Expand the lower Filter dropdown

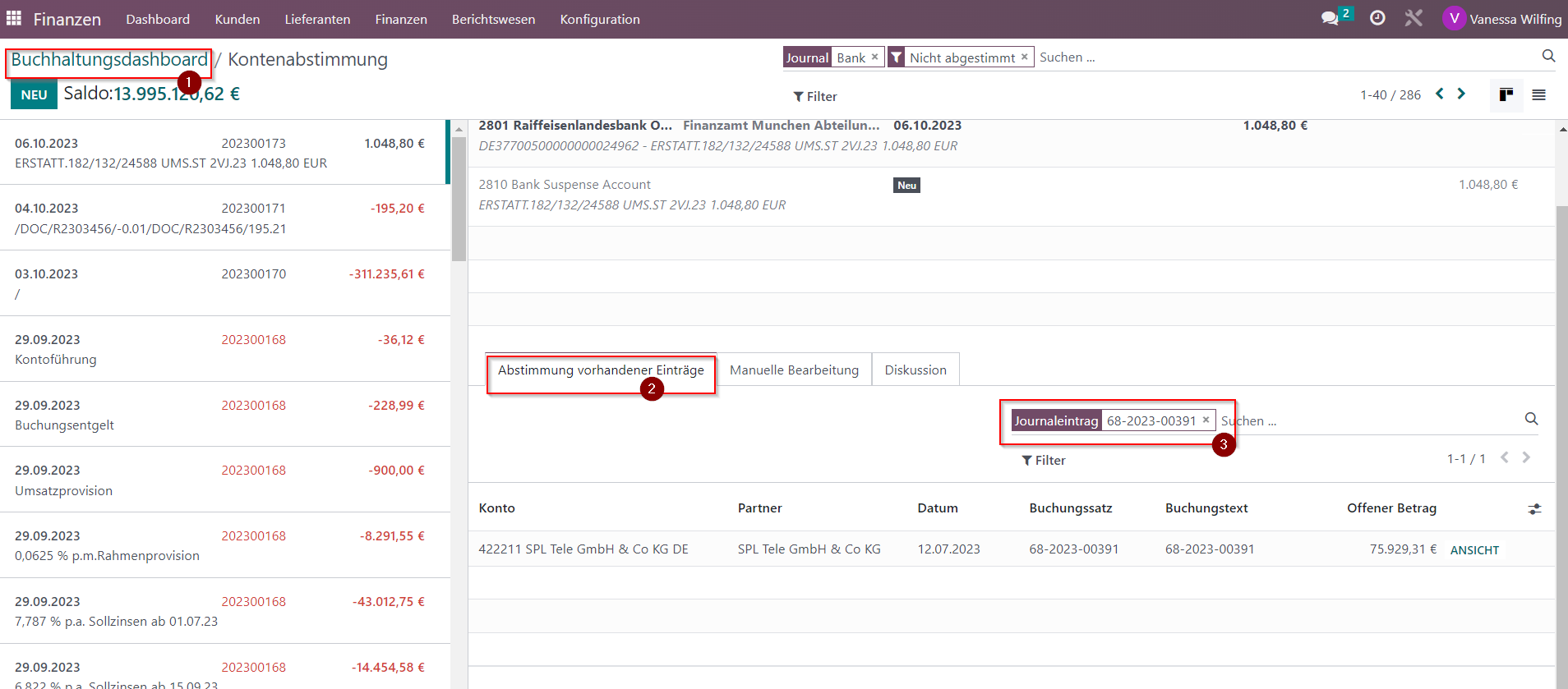[x=1044, y=461]
